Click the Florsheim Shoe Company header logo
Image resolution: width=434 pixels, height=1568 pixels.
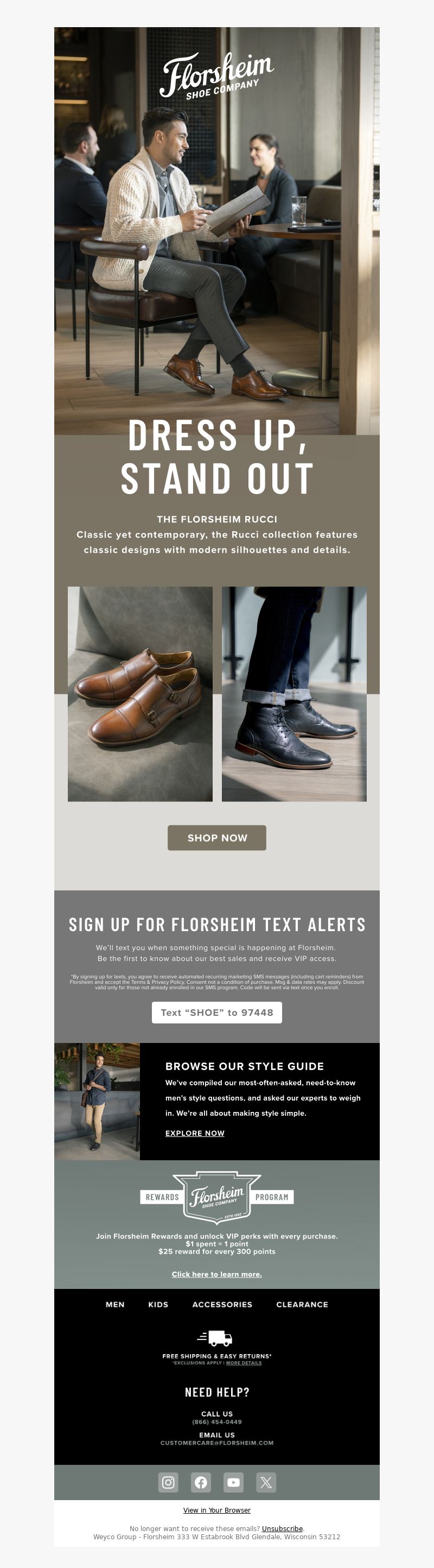point(217,75)
